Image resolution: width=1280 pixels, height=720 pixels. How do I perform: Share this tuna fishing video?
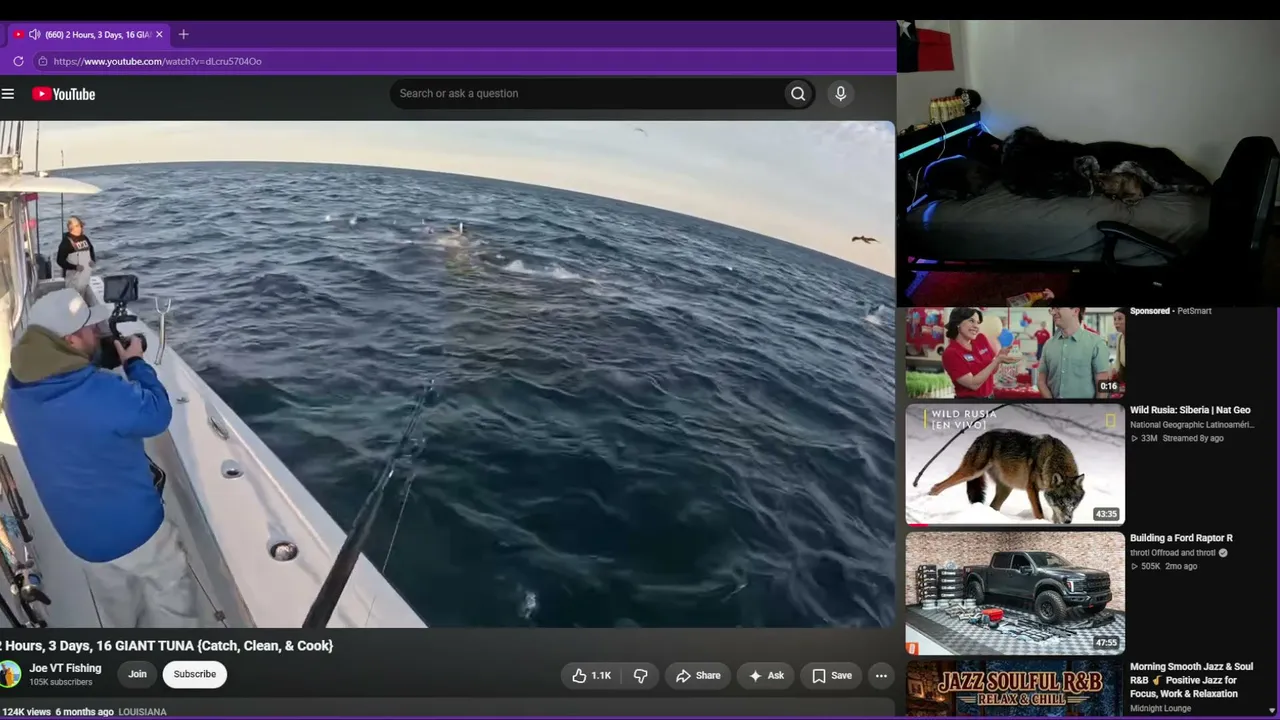698,676
